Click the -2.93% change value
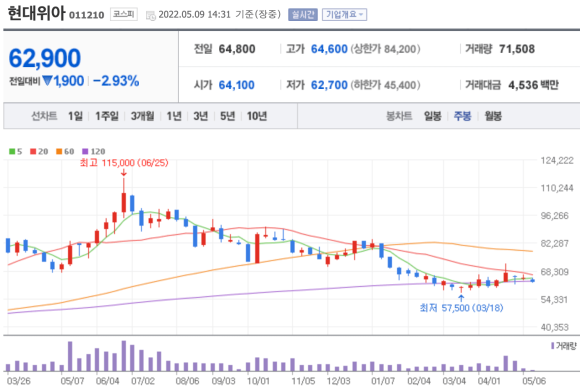 pyautogui.click(x=116, y=81)
